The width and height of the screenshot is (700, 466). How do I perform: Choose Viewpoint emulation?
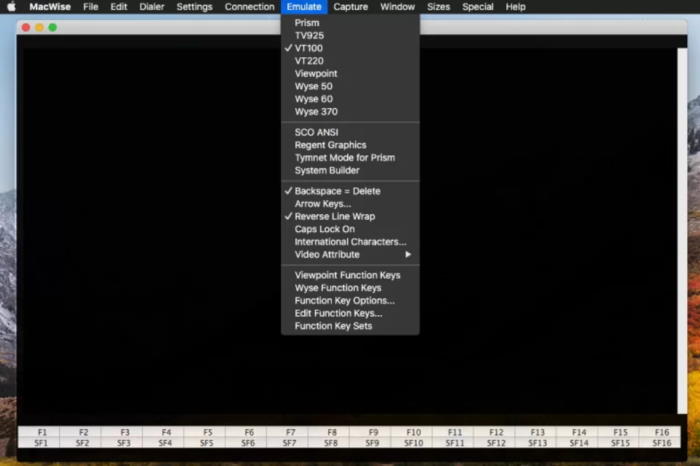[x=350, y=74]
